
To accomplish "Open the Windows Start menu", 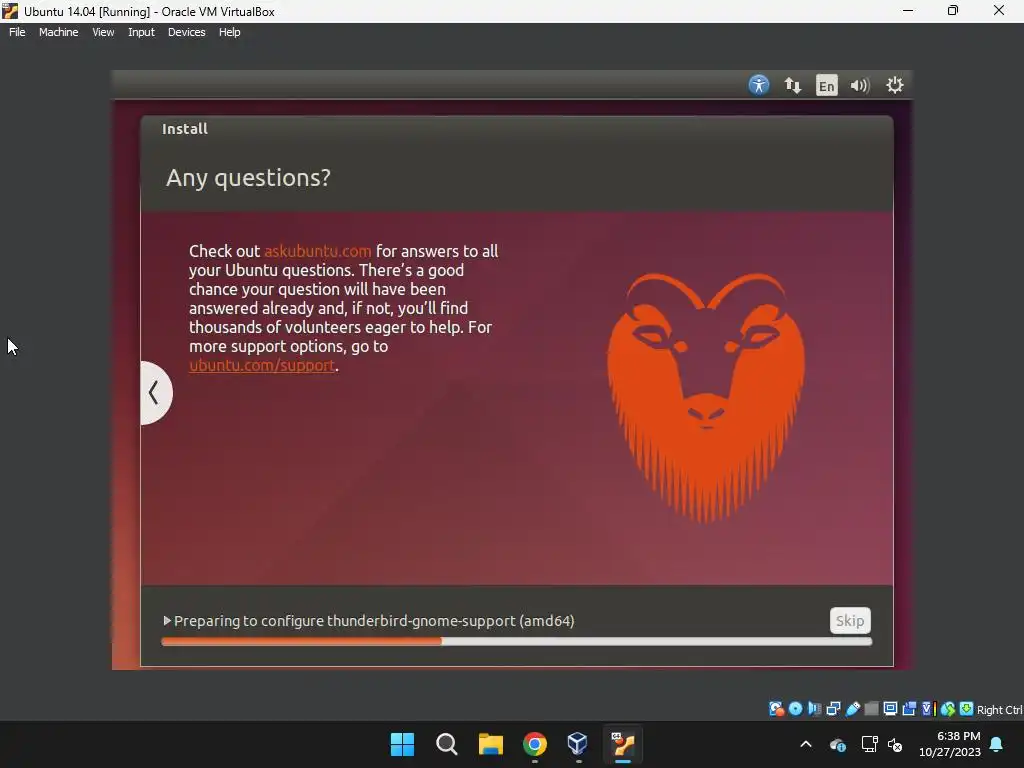I will point(402,744).
